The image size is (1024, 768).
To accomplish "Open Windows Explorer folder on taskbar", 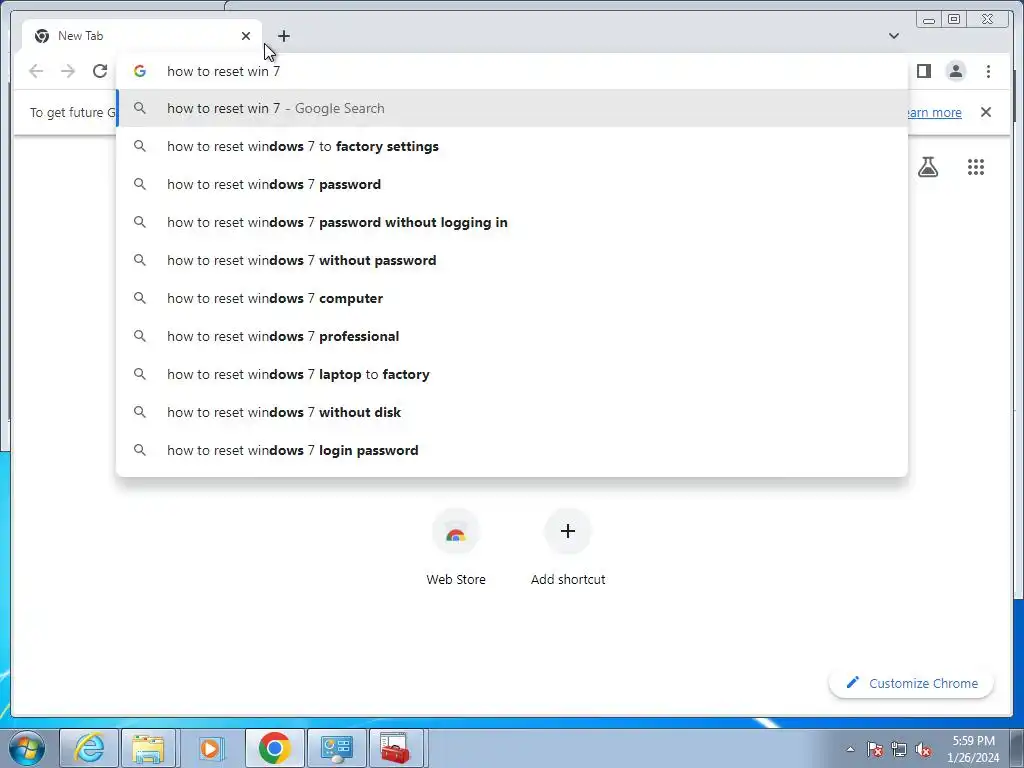I will (x=148, y=748).
